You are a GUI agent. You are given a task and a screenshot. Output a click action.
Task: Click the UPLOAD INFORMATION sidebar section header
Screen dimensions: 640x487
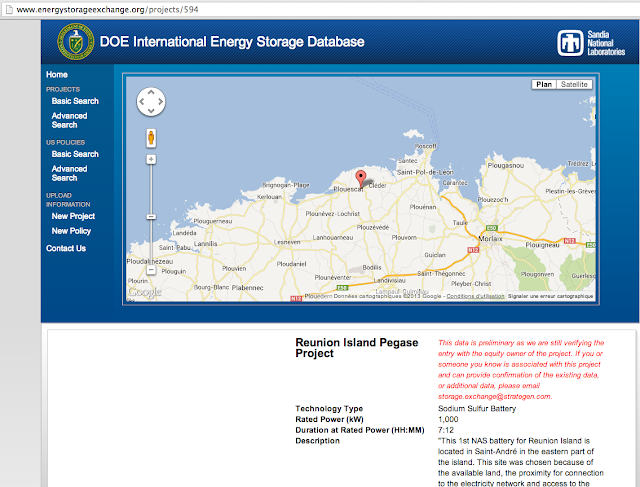68,200
